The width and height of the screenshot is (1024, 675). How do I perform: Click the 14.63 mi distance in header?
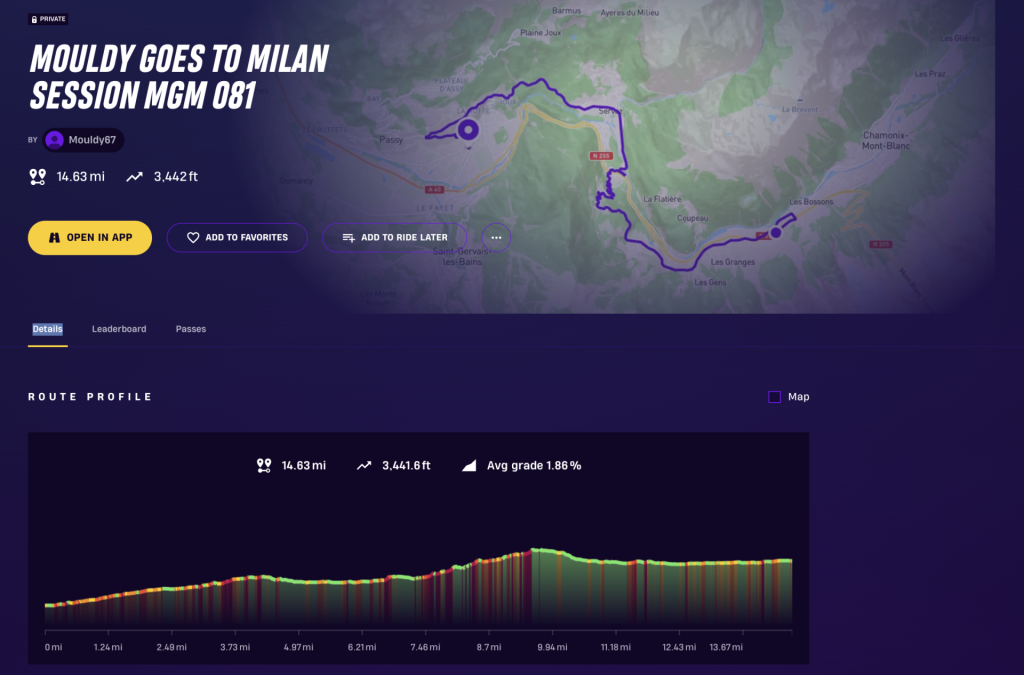pos(80,177)
